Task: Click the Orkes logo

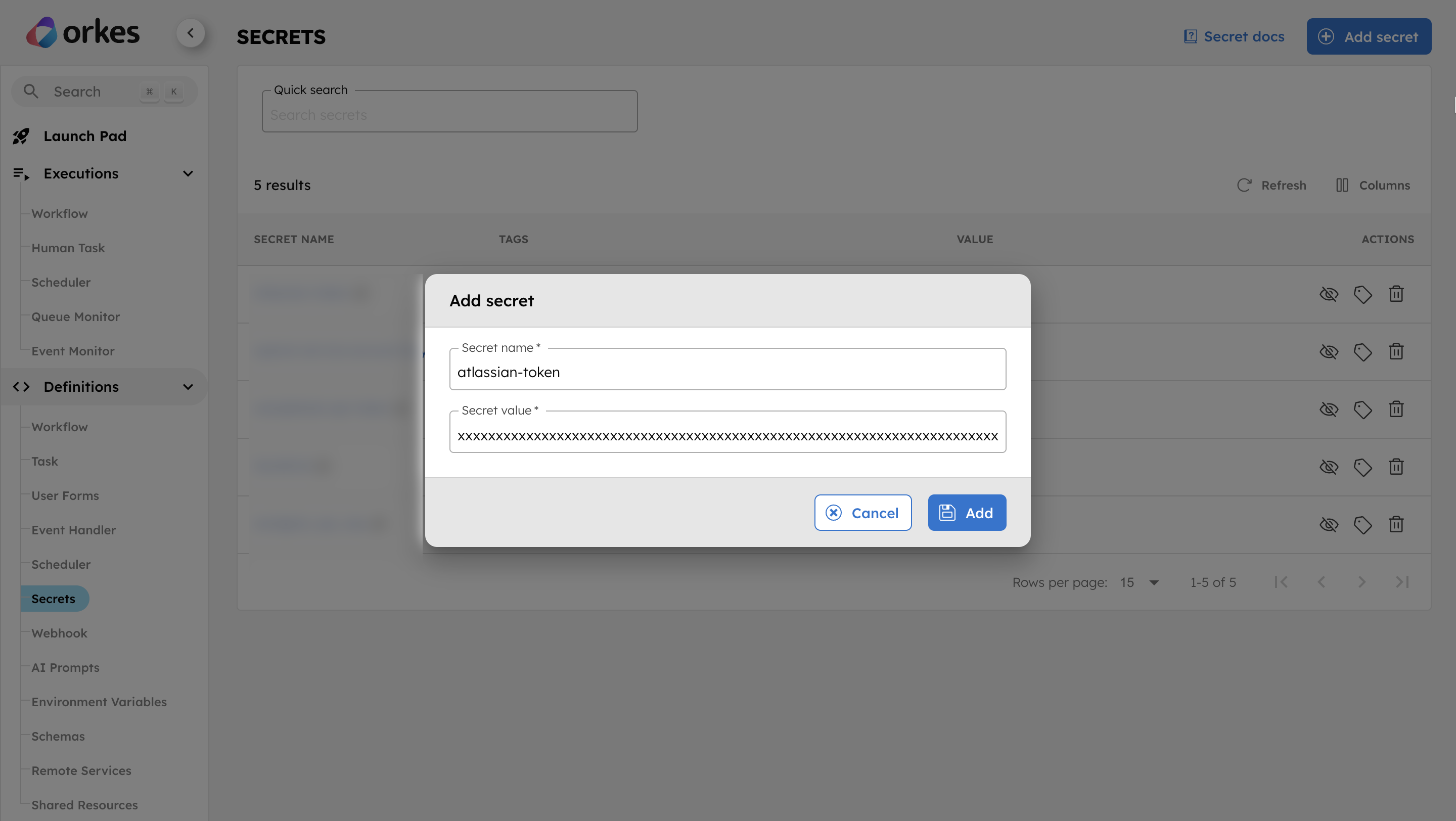Action: pos(82,32)
